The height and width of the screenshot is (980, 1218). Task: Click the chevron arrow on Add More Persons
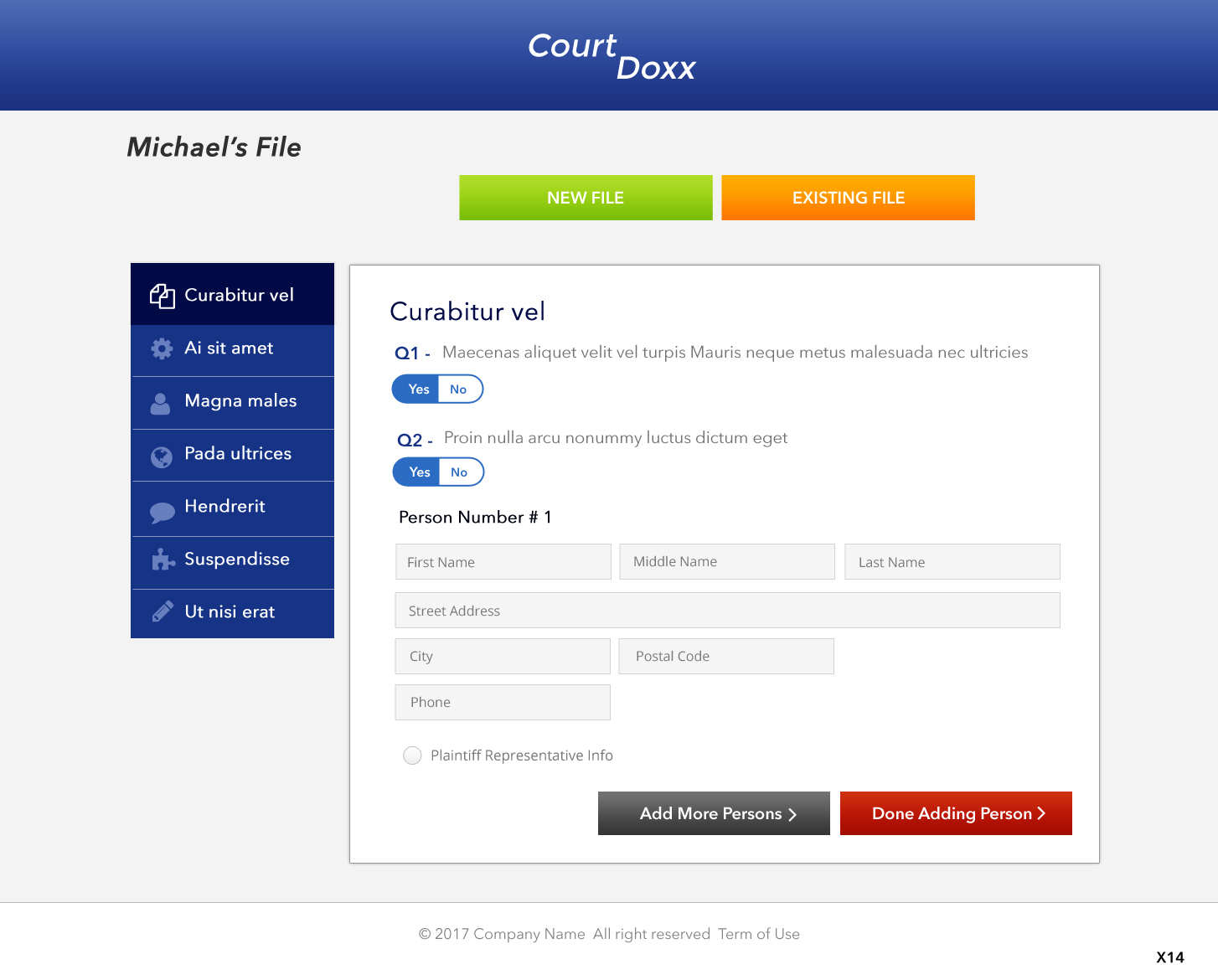pyautogui.click(x=792, y=814)
